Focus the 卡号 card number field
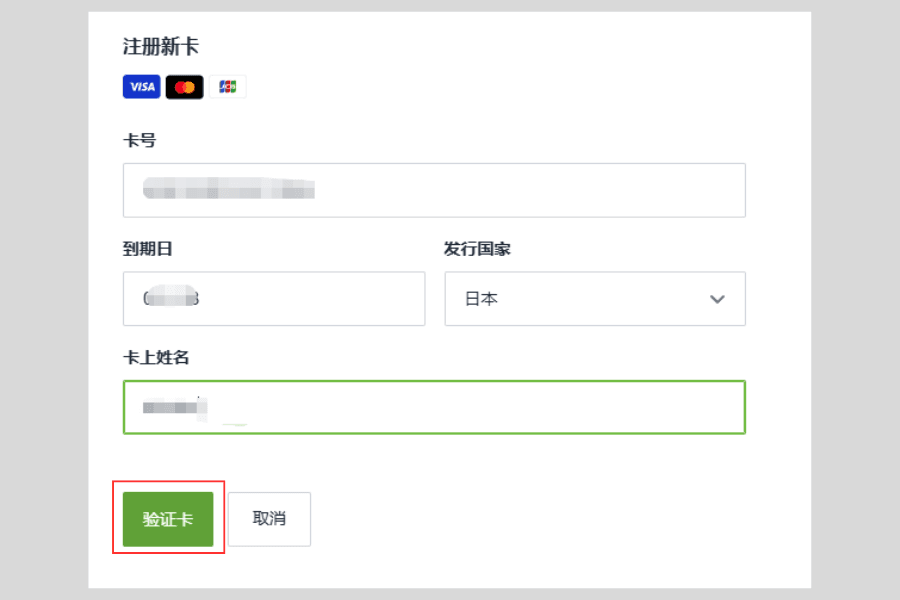 click(x=434, y=190)
